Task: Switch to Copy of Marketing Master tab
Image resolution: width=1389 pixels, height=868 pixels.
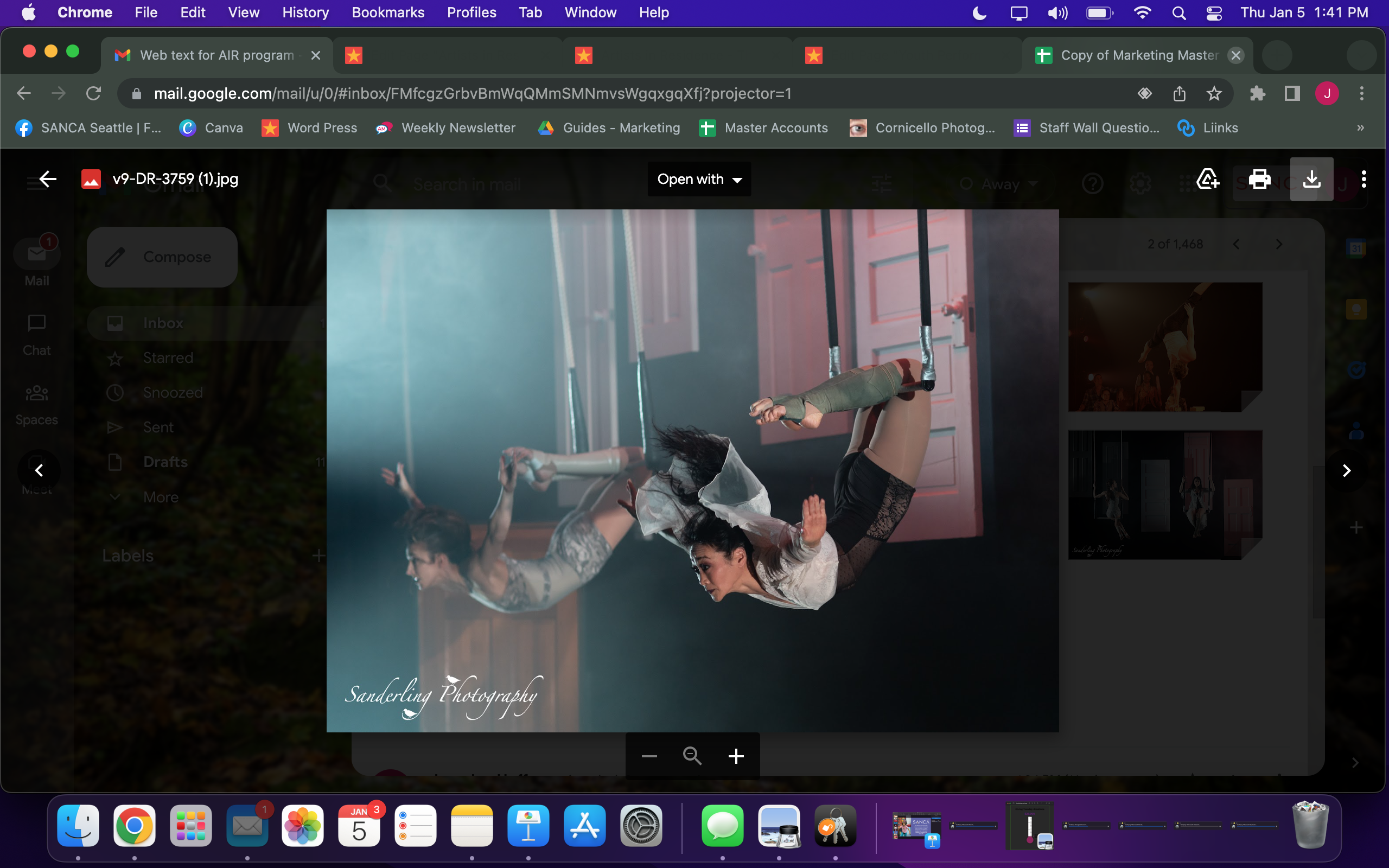Action: (1128, 55)
